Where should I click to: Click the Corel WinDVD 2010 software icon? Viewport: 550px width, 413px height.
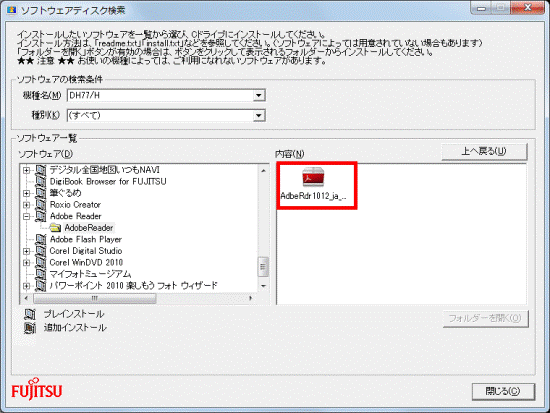(41, 262)
